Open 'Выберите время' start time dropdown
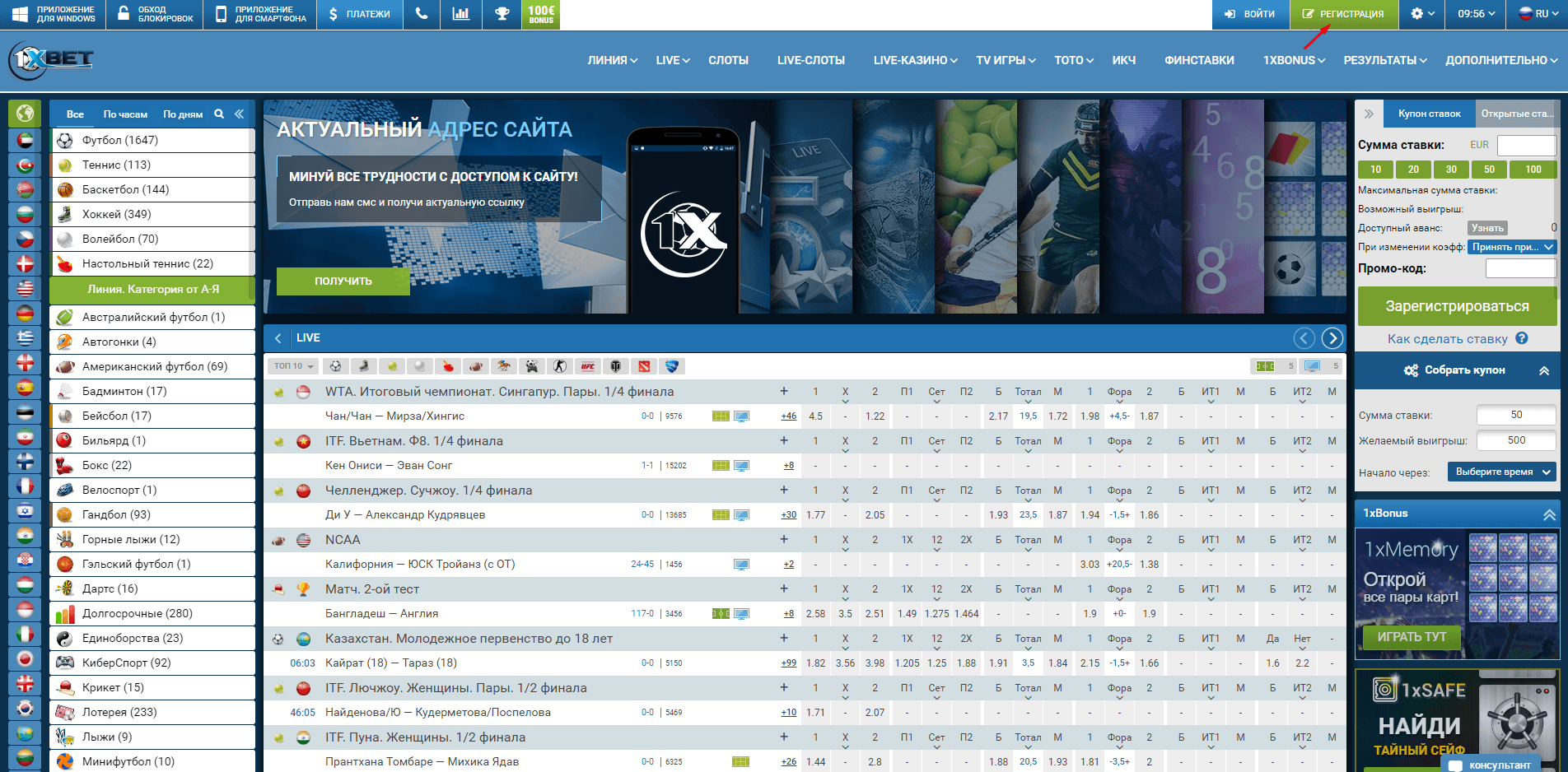The height and width of the screenshot is (772, 1568). [1501, 472]
